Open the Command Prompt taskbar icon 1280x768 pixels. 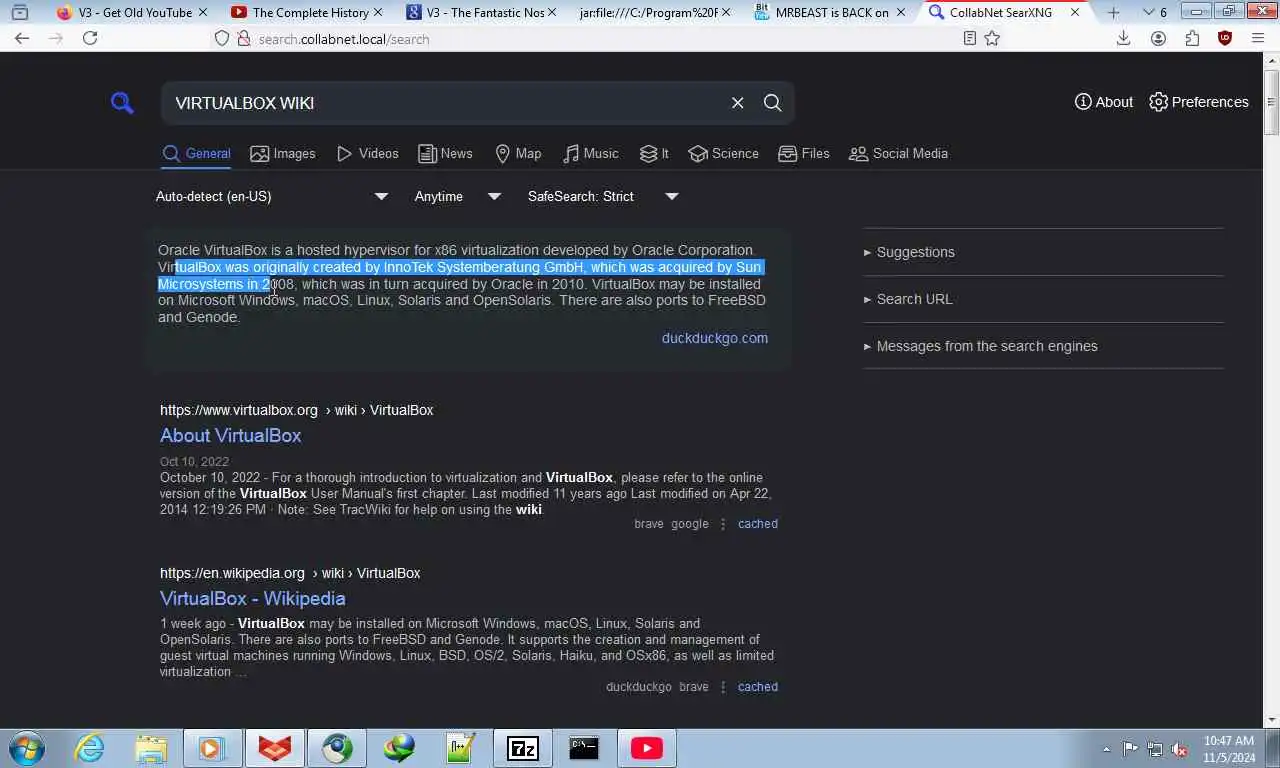(x=584, y=748)
